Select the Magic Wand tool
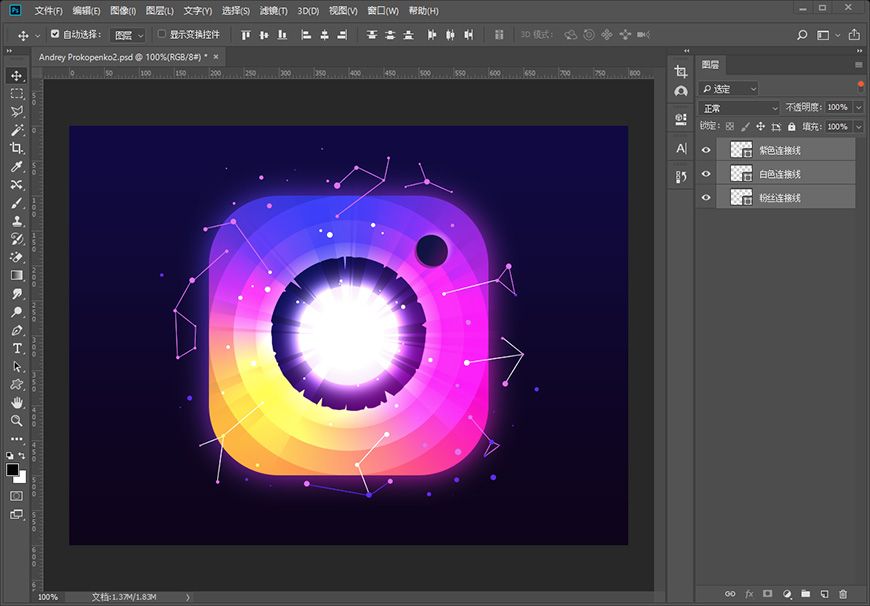This screenshot has height=606, width=870. click(x=17, y=130)
